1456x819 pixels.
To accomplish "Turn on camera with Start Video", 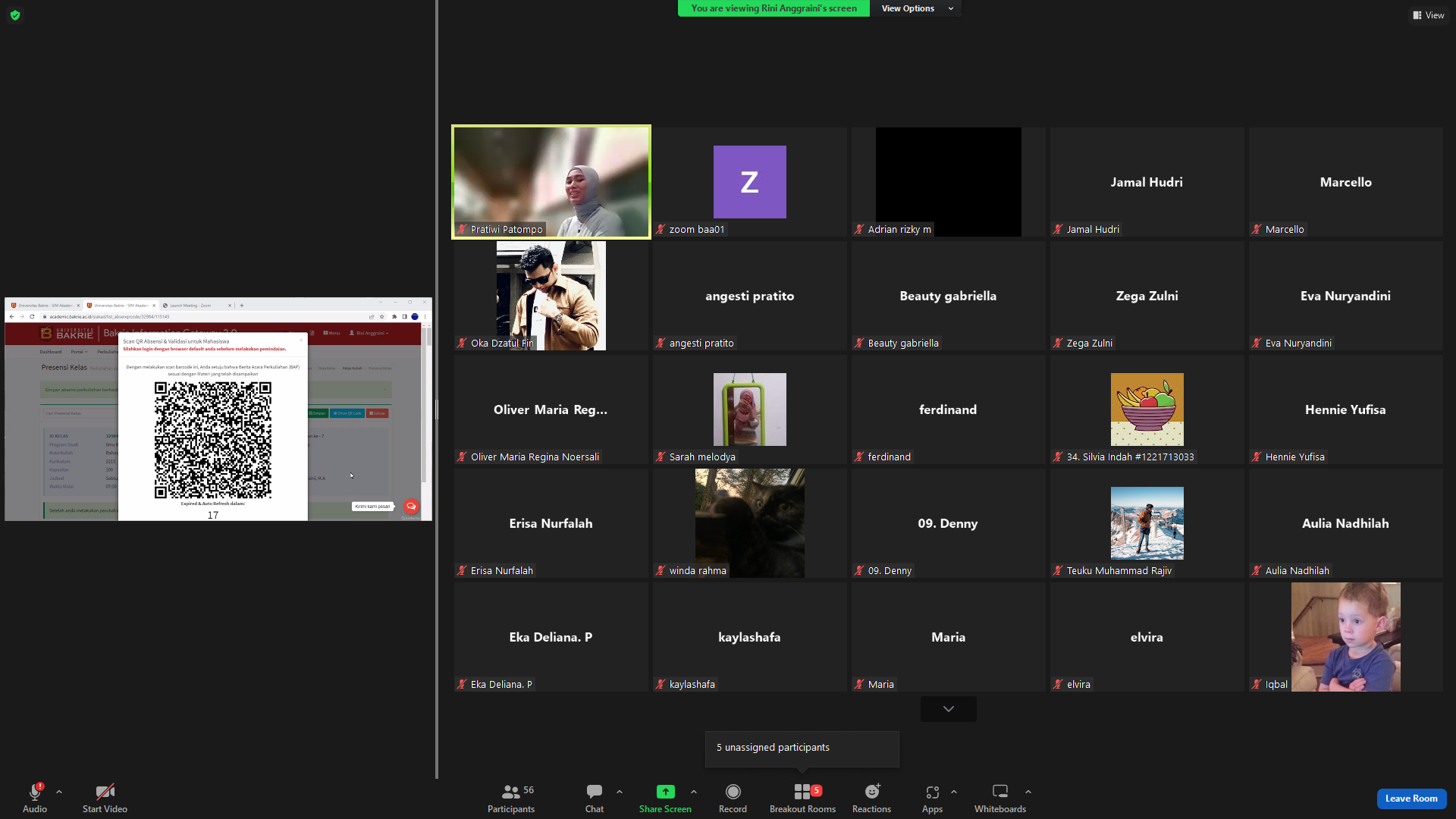I will [105, 798].
